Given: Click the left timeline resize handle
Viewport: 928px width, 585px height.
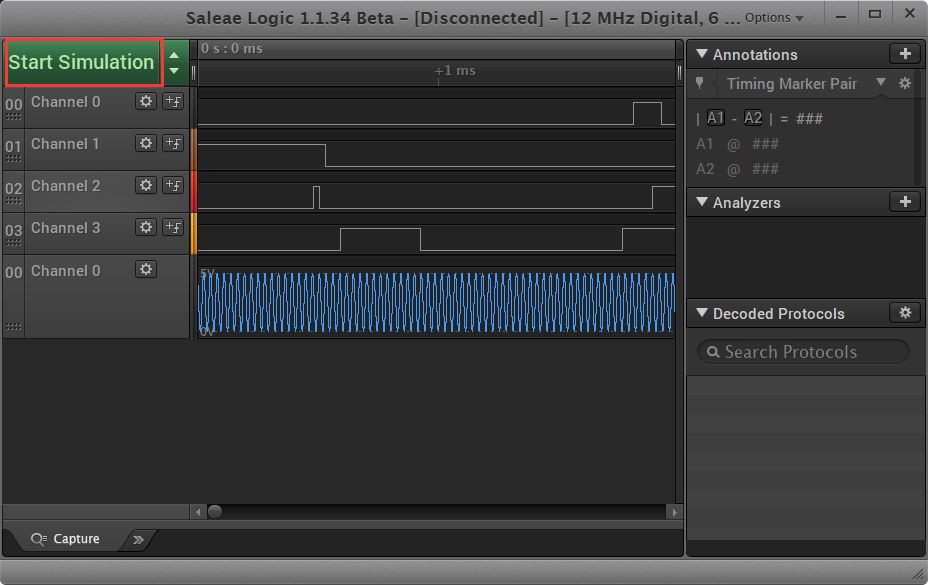Looking at the screenshot, I should 194,73.
